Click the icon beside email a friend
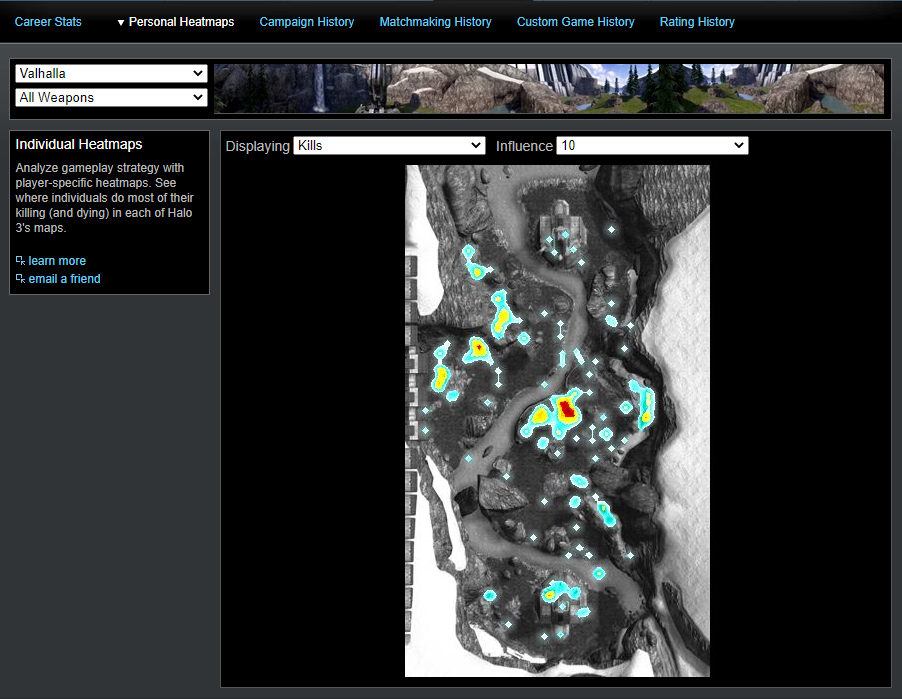 20,278
